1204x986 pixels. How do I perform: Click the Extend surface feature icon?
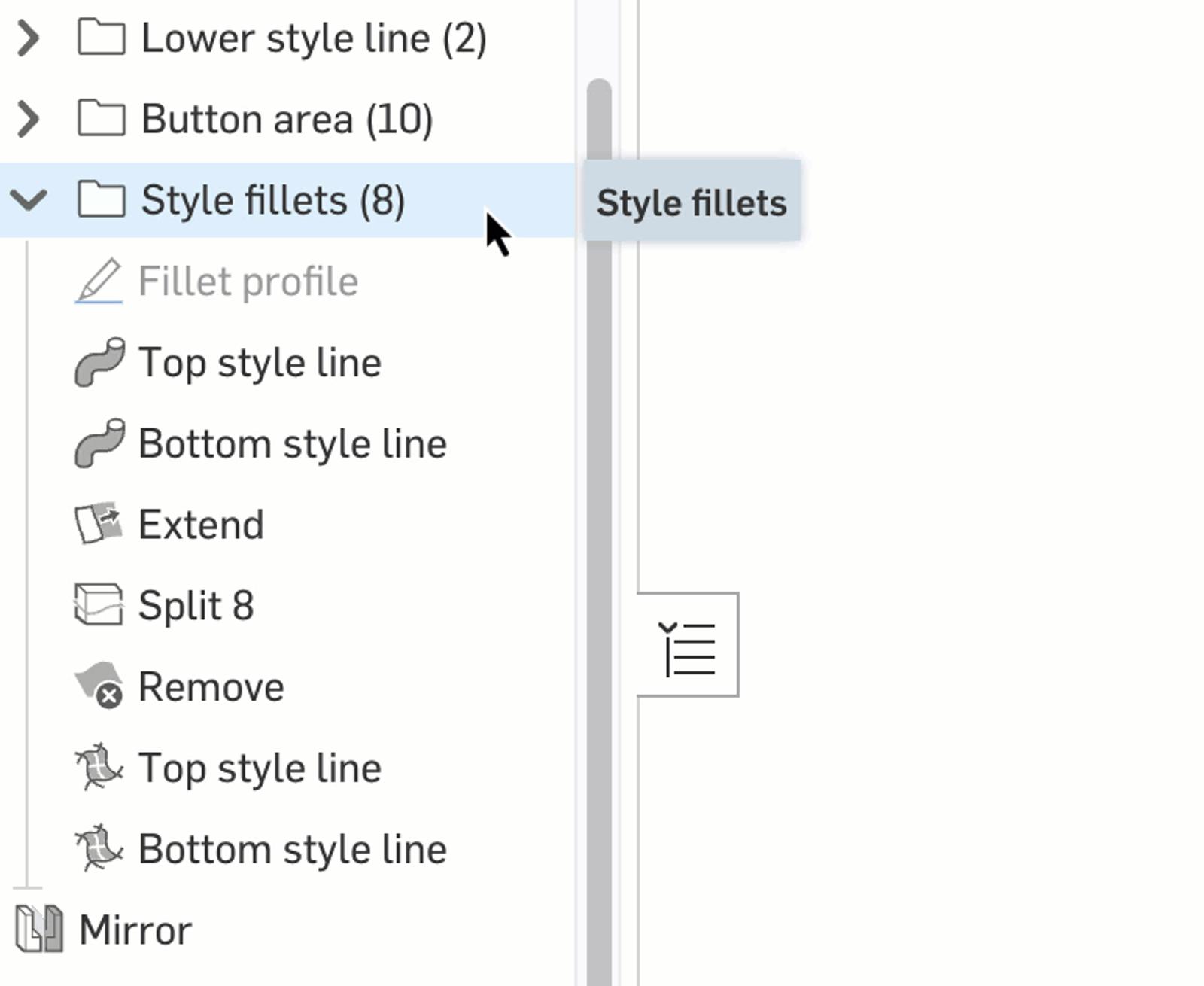click(x=99, y=524)
